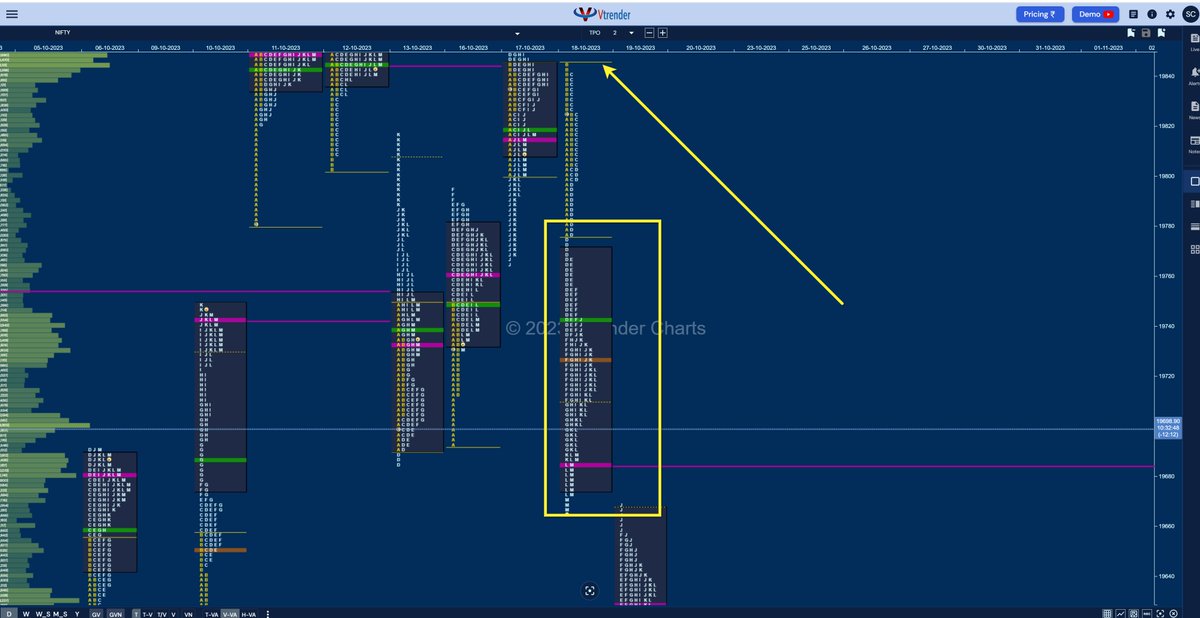This screenshot has width=1200, height=618.
Task: Select the D daily timeframe
Action: pos(9,613)
